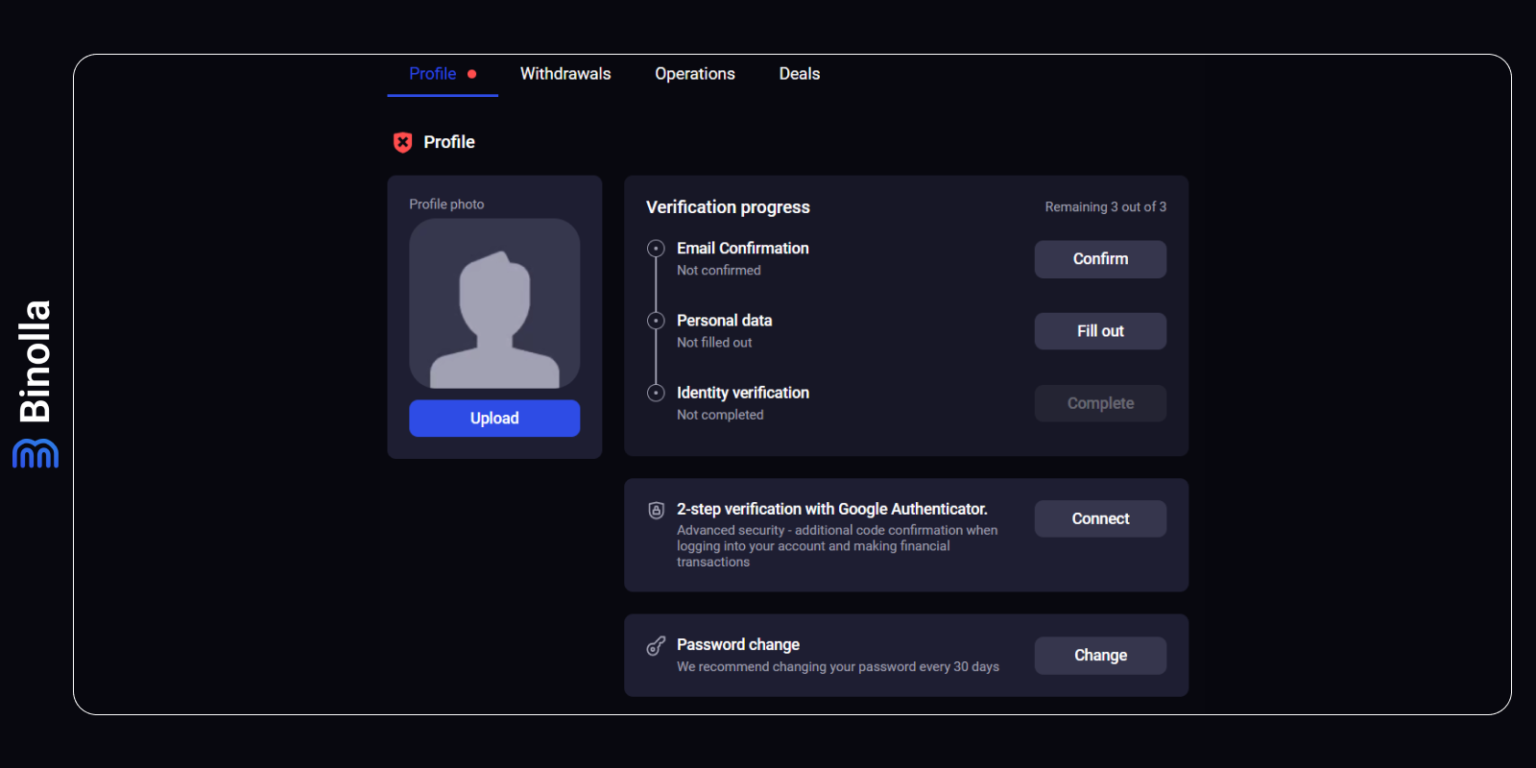Click the red notification dot on the Profile tab

(471, 73)
